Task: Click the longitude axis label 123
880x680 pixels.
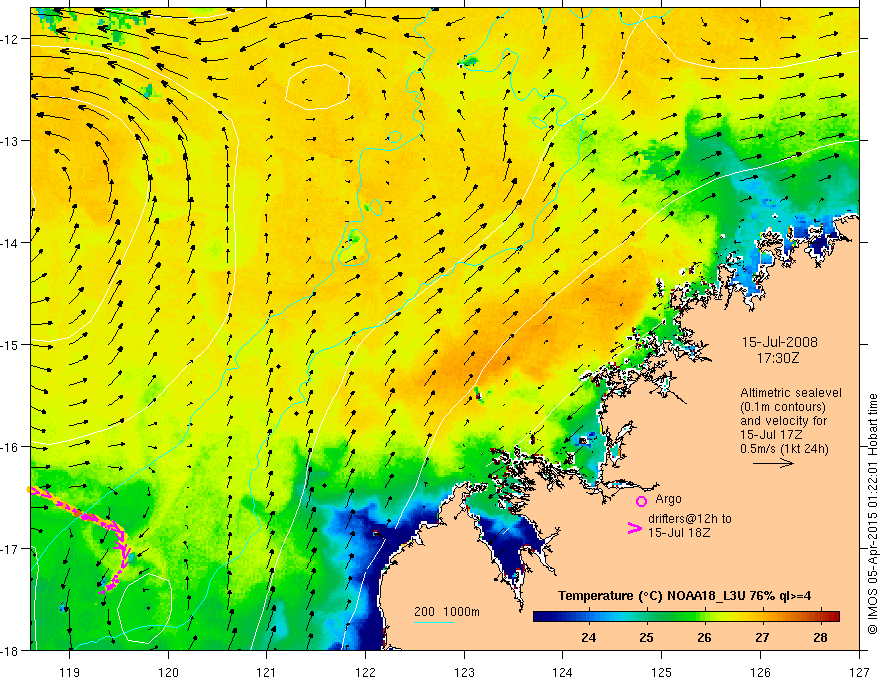Action: coord(464,672)
